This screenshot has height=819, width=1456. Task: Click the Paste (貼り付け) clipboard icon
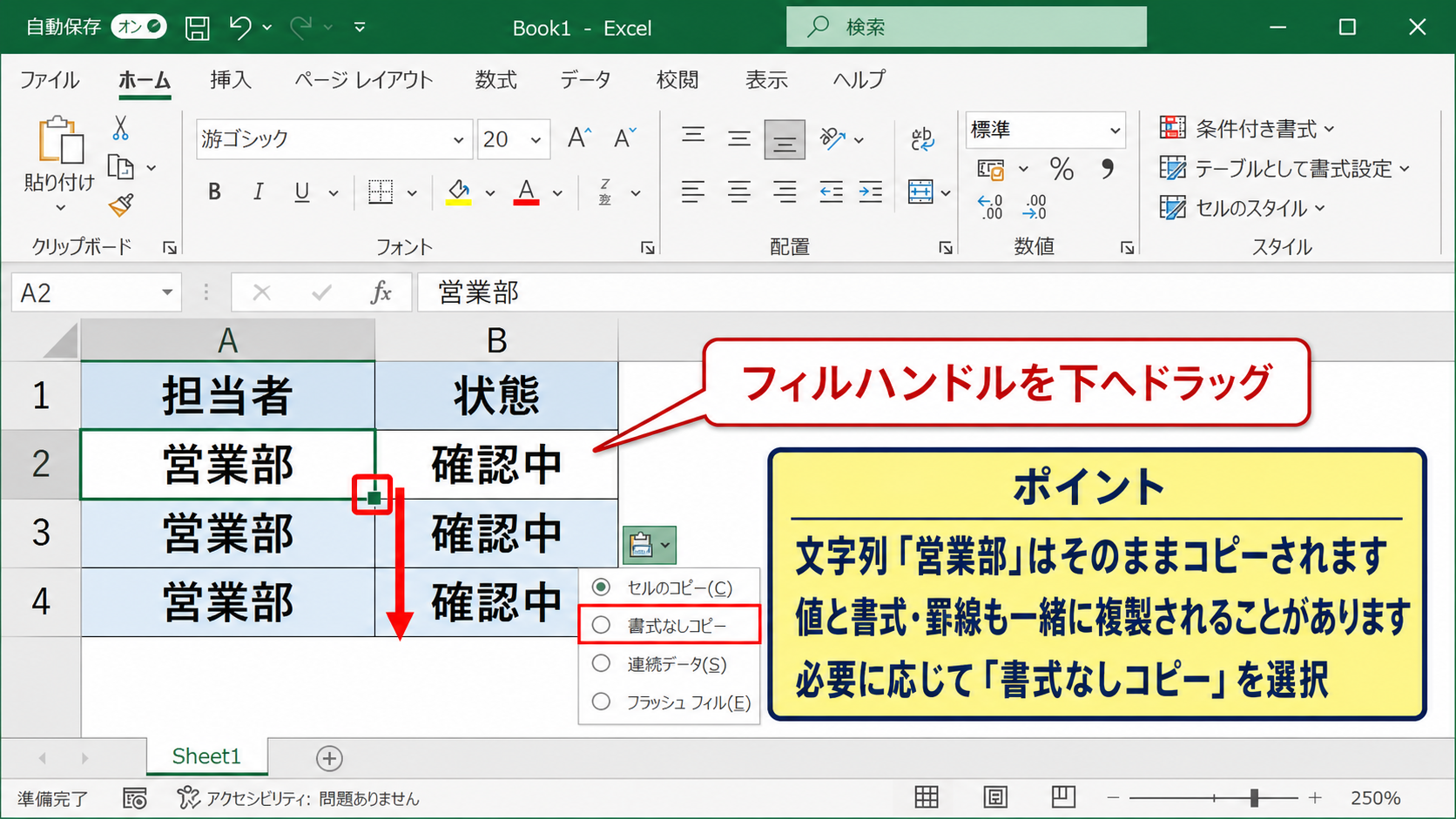pyautogui.click(x=60, y=140)
